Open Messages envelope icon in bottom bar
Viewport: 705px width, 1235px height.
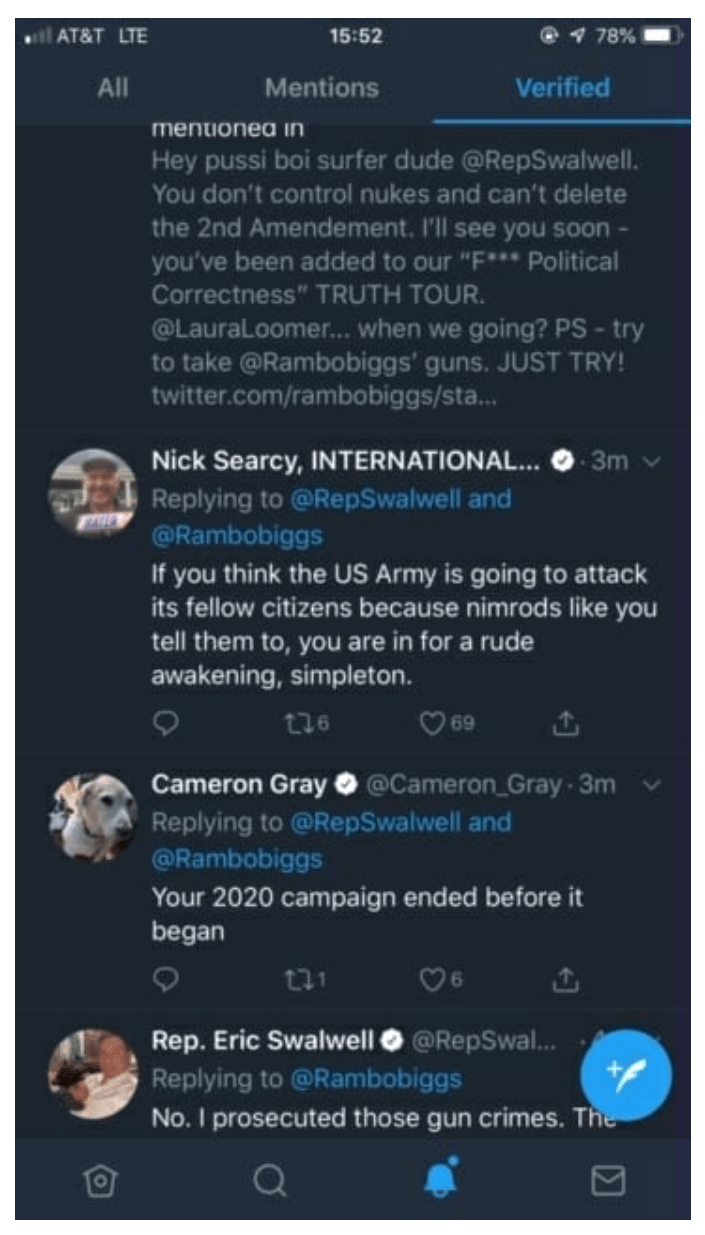coord(608,1182)
